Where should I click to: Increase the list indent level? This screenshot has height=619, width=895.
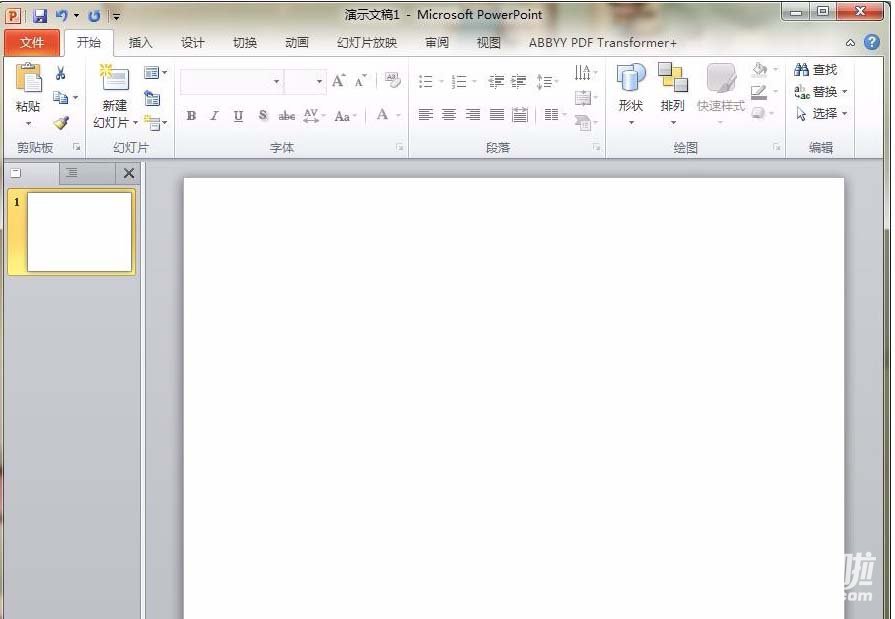point(518,82)
